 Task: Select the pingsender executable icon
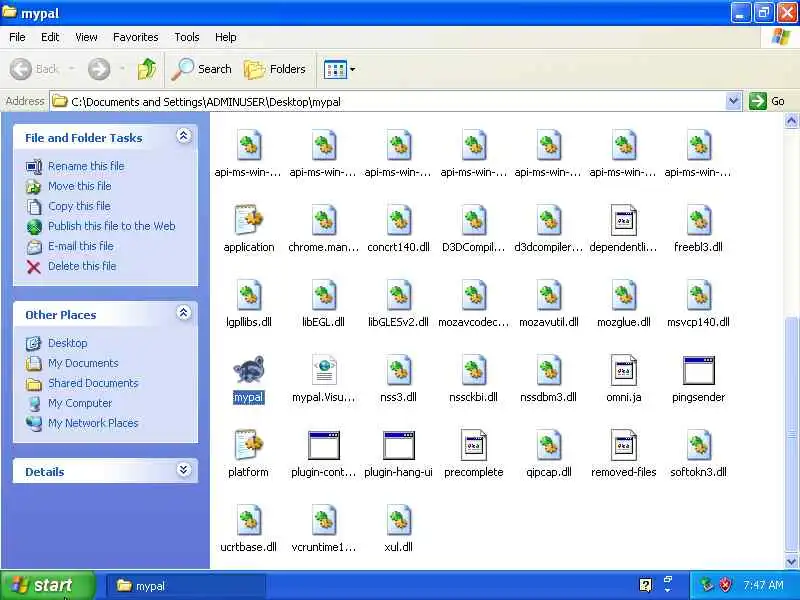pyautogui.click(x=698, y=370)
